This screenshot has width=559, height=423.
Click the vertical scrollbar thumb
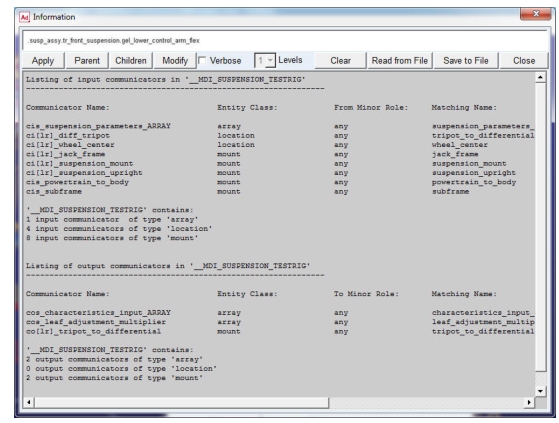pyautogui.click(x=540, y=227)
